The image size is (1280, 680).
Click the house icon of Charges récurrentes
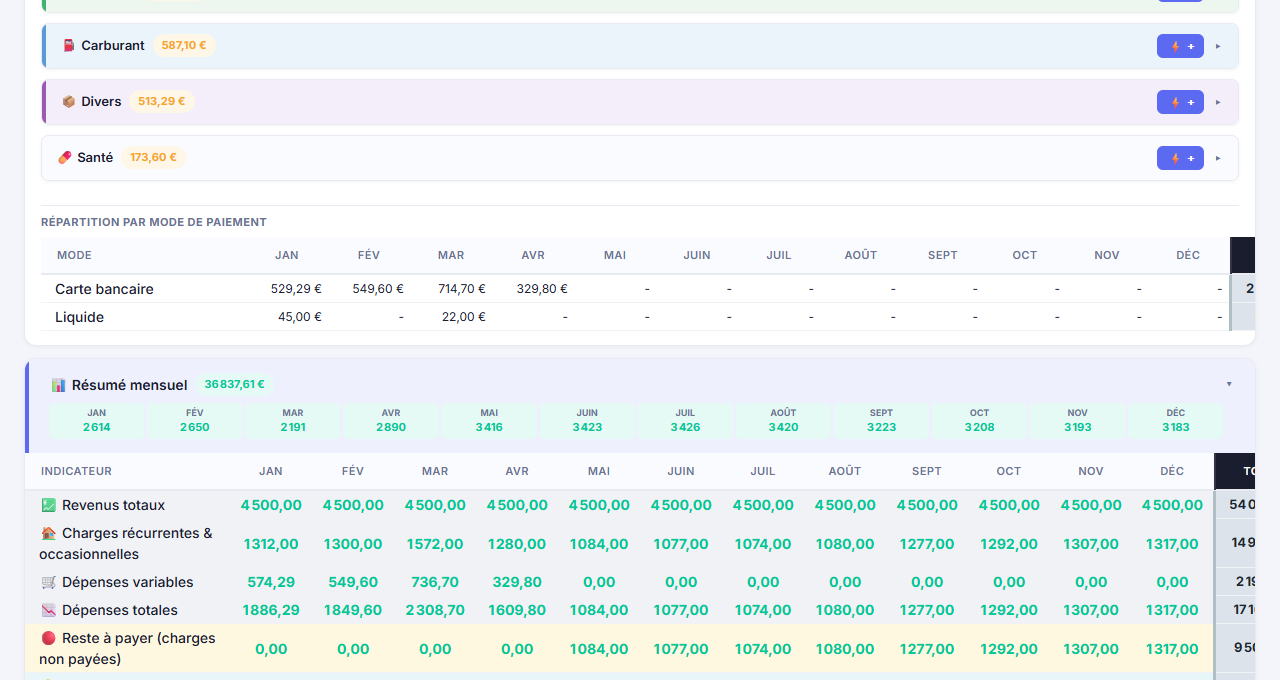tap(49, 533)
